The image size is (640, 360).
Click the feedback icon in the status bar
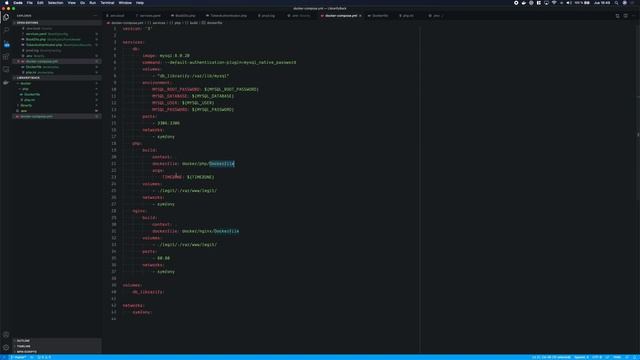(627, 357)
